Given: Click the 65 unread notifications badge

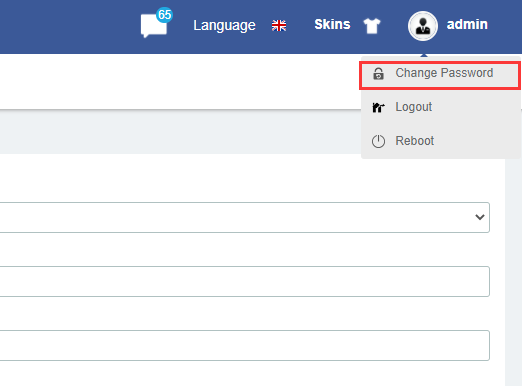Looking at the screenshot, I should pos(164,15).
